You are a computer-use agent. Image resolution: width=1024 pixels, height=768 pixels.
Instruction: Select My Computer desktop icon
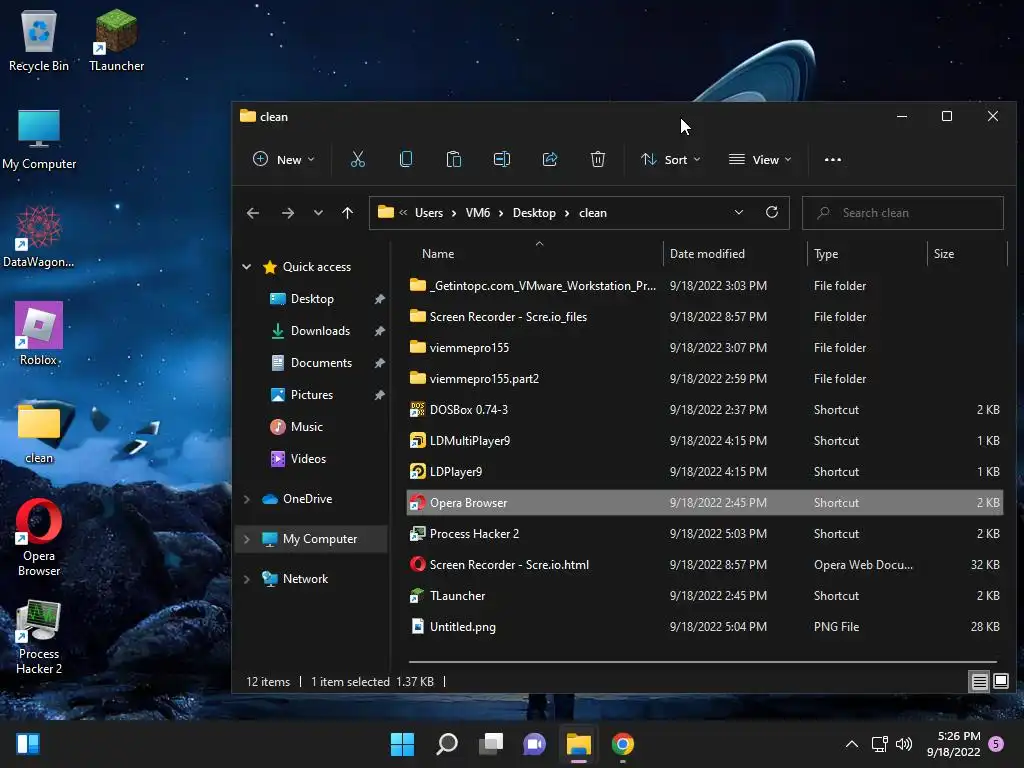point(39,139)
